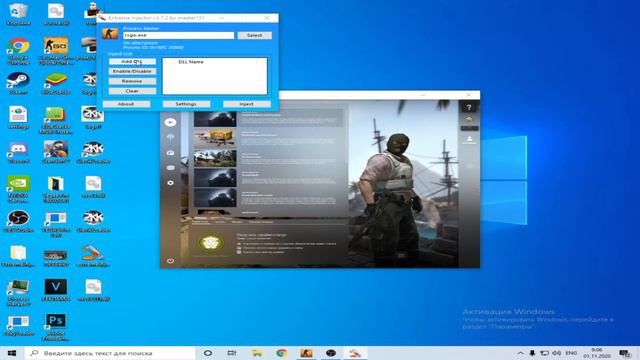
Task: Click the ENG language indicator
Action: click(571, 353)
